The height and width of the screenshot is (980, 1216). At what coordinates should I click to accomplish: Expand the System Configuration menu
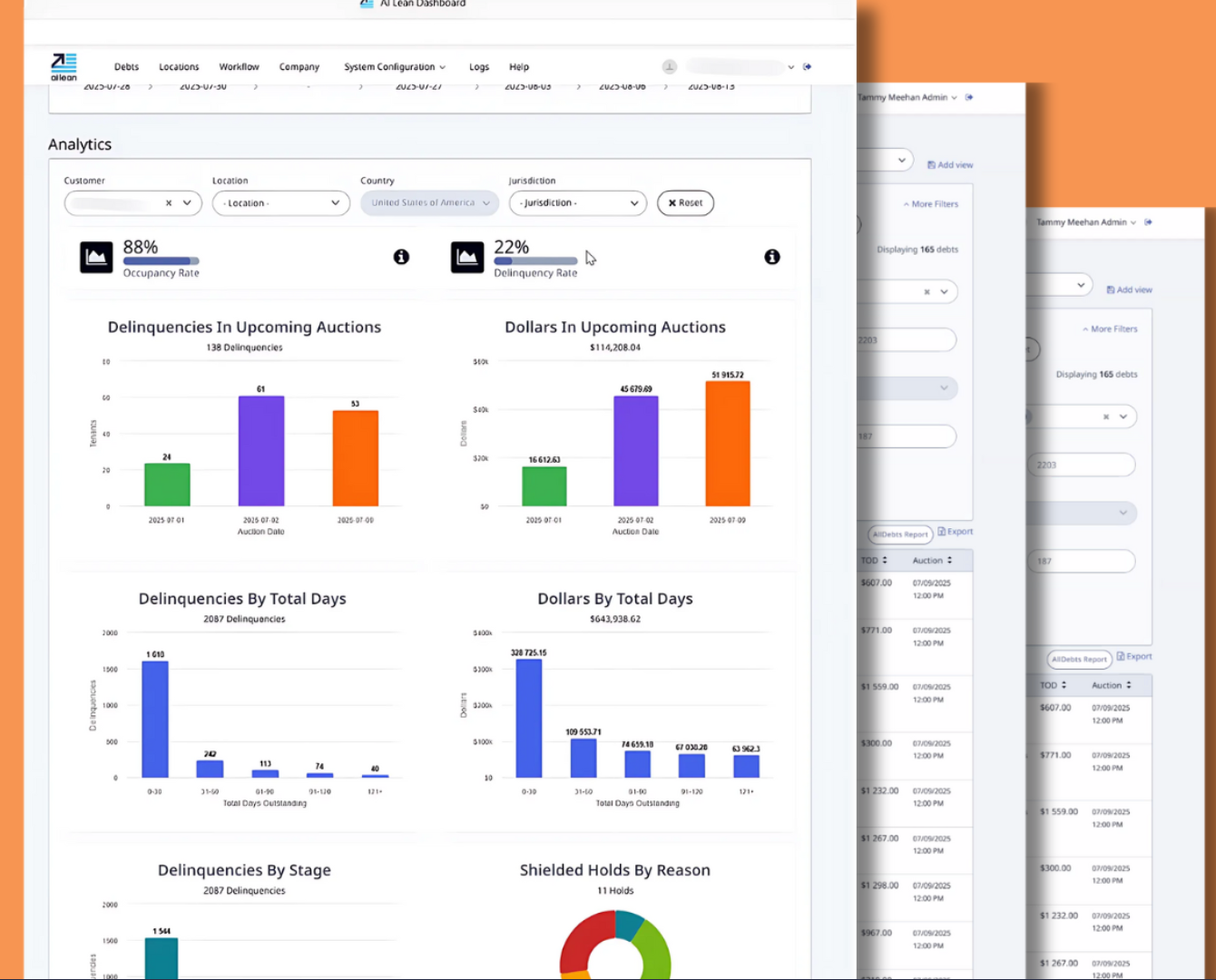point(395,67)
